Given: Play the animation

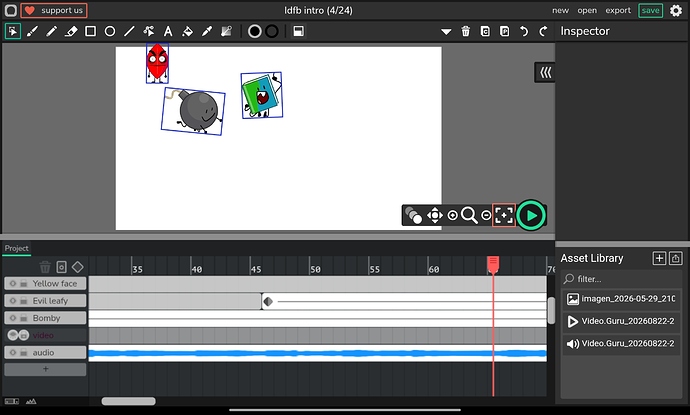Looking at the screenshot, I should [531, 215].
